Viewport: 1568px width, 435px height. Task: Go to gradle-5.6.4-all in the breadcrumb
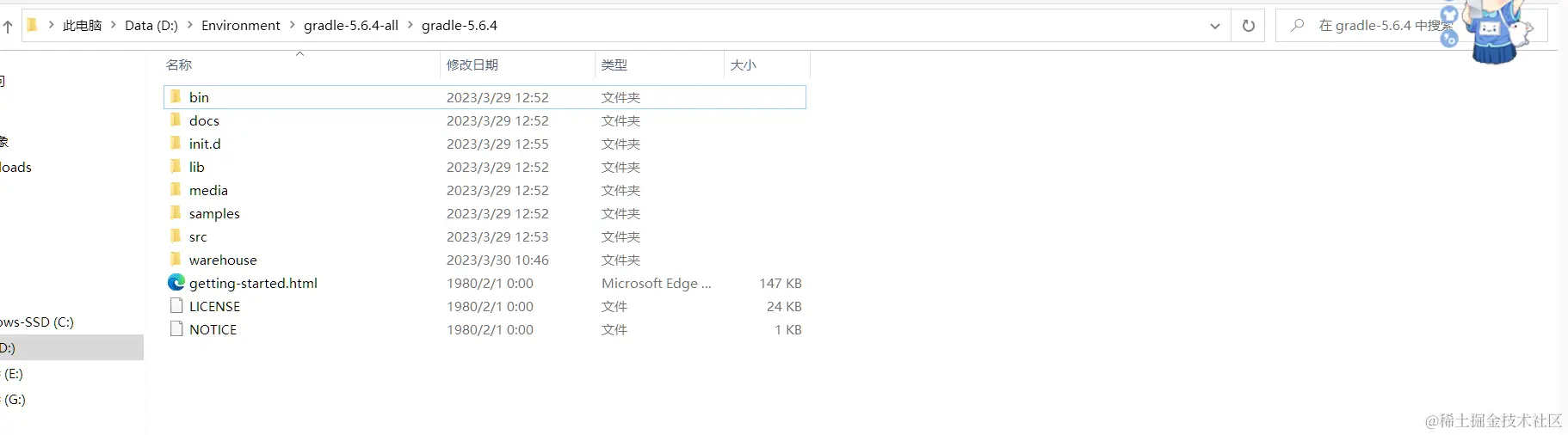coord(351,26)
